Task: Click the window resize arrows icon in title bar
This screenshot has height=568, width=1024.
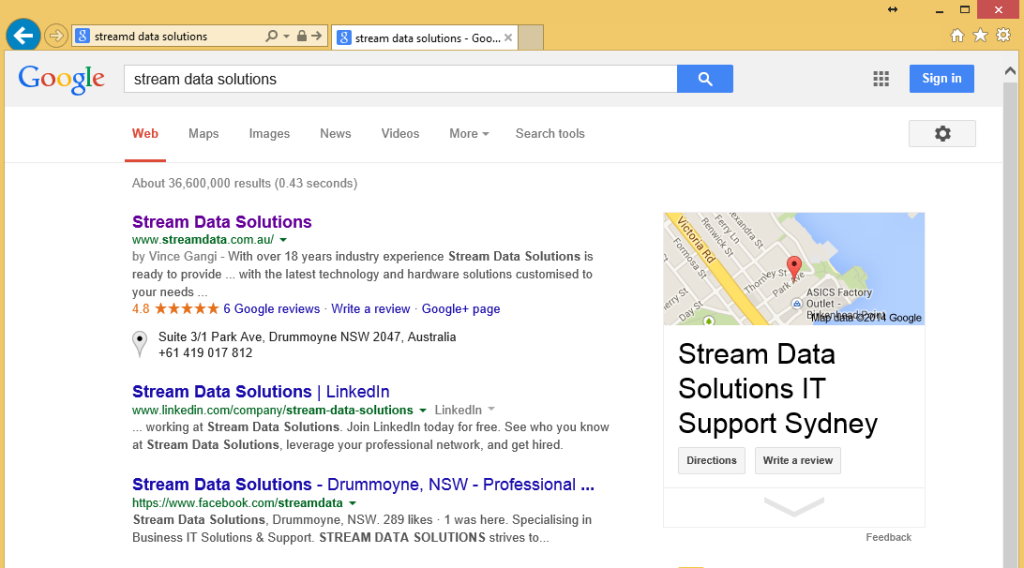Action: (893, 9)
